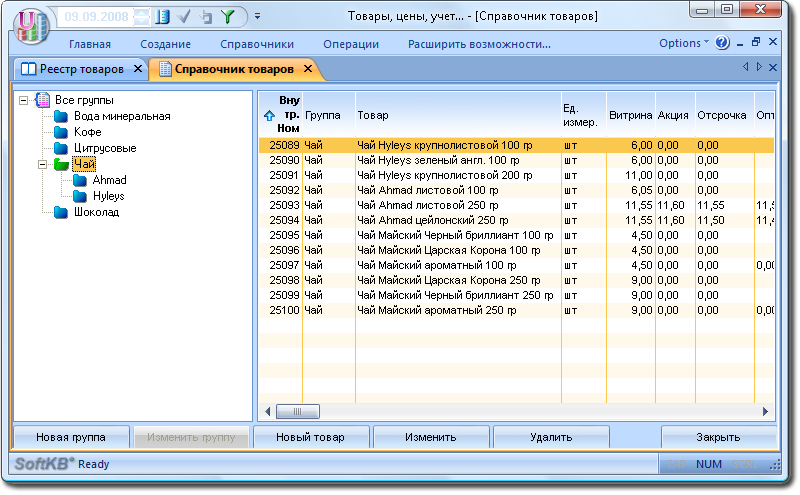Open the round application logo menu
The width and height of the screenshot is (800, 495).
(x=32, y=25)
